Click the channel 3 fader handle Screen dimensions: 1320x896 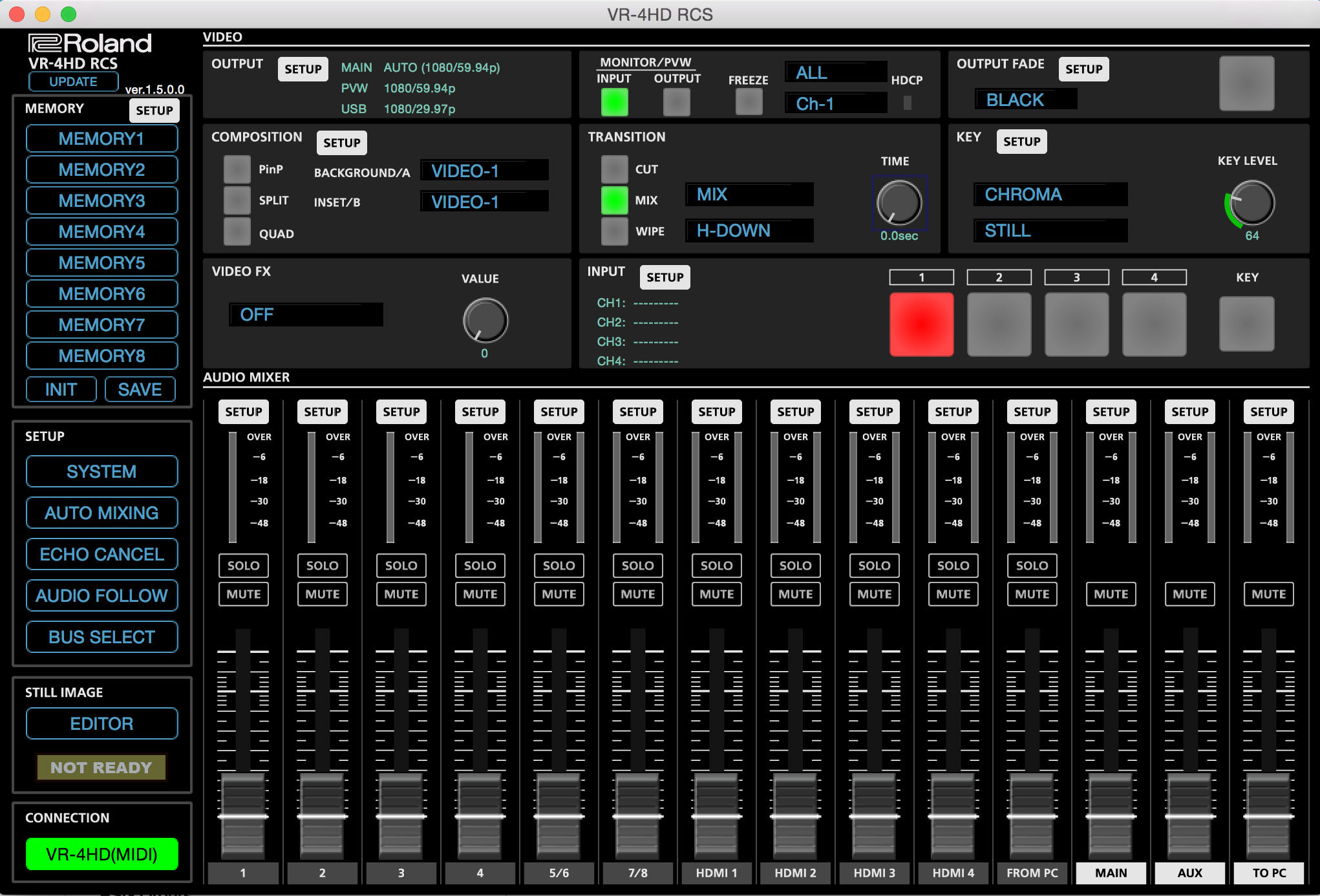(401, 816)
